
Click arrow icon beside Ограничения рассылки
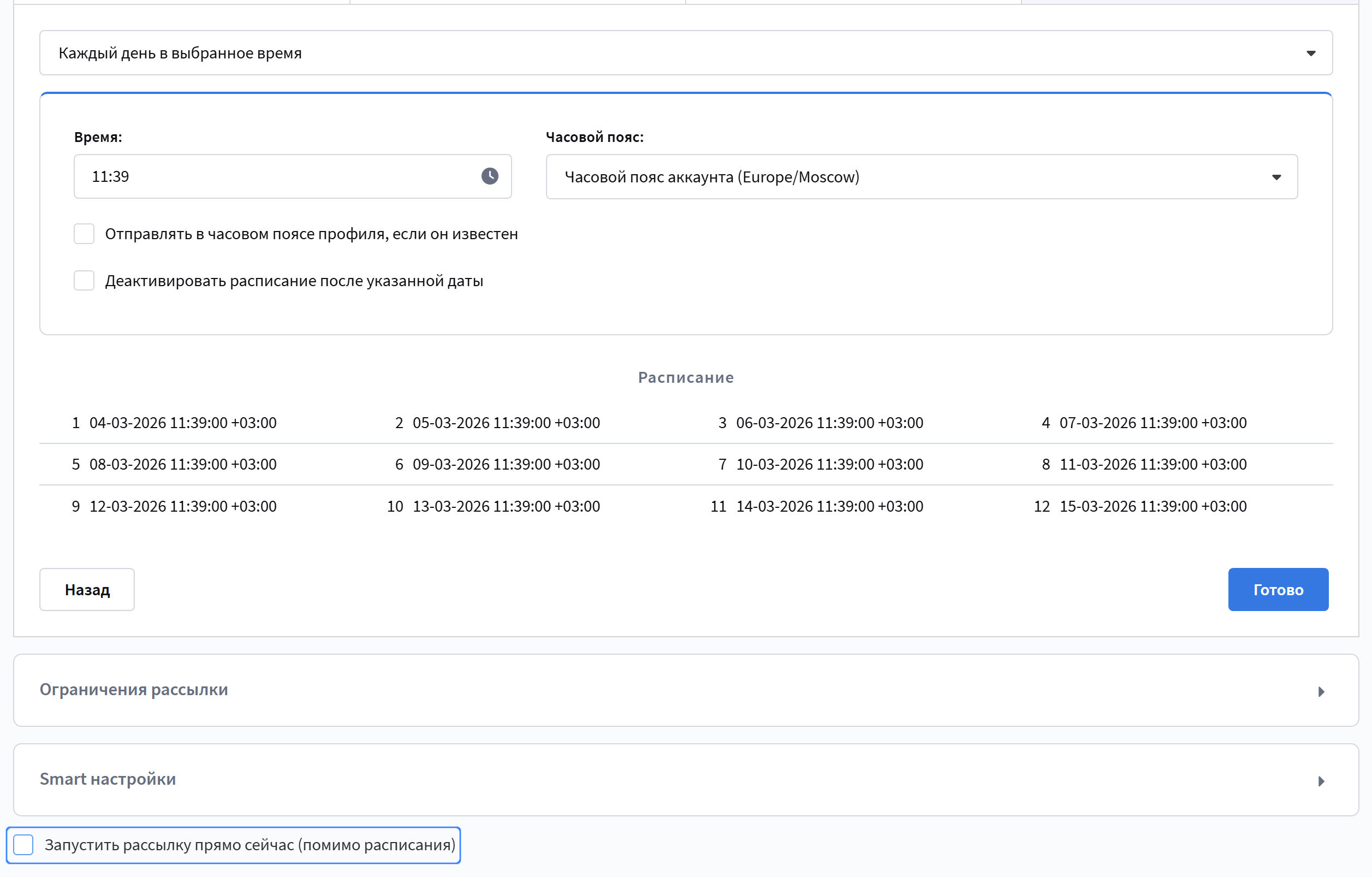(1321, 691)
